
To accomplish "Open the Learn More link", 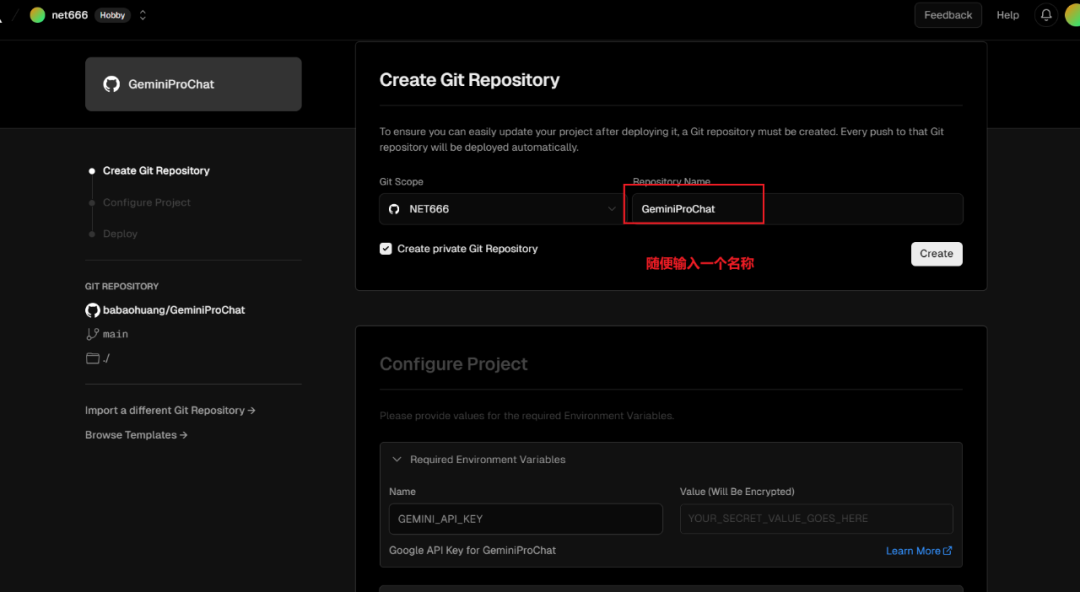I will 913,551.
